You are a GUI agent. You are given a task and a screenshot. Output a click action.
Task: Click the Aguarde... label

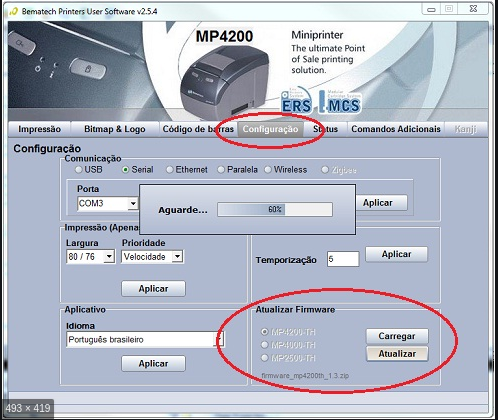[183, 210]
